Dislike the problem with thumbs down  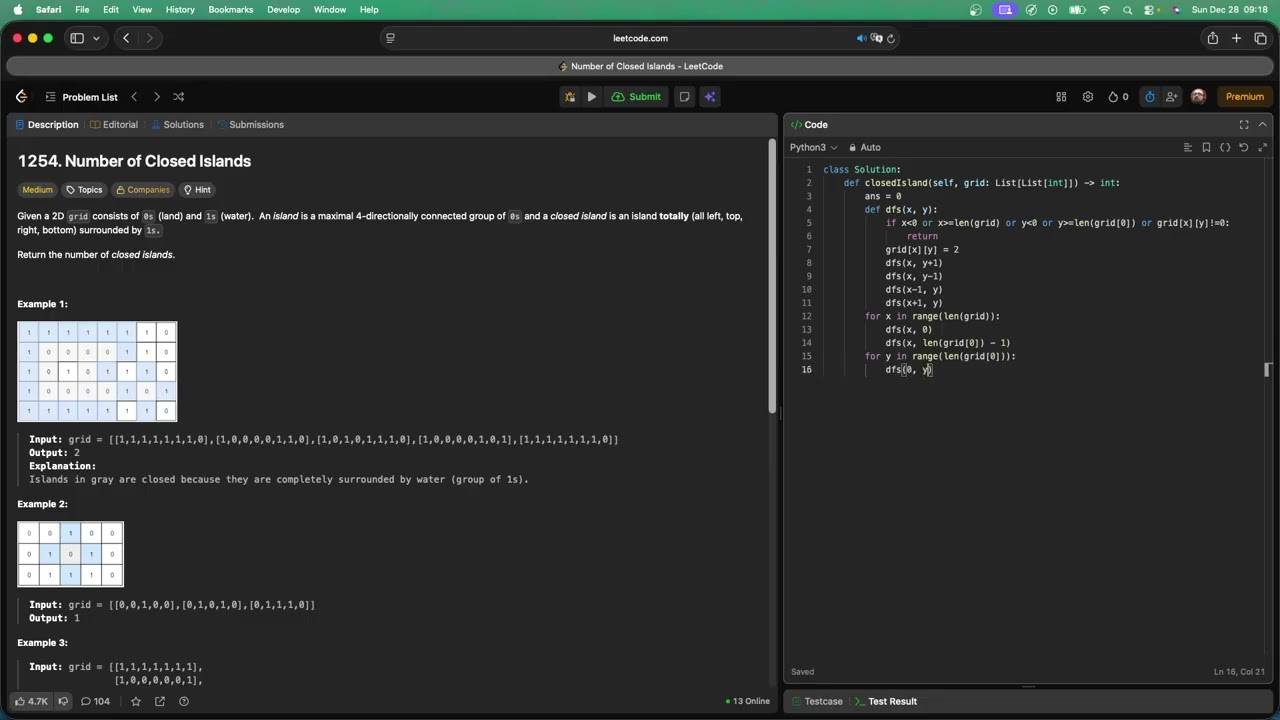63,701
